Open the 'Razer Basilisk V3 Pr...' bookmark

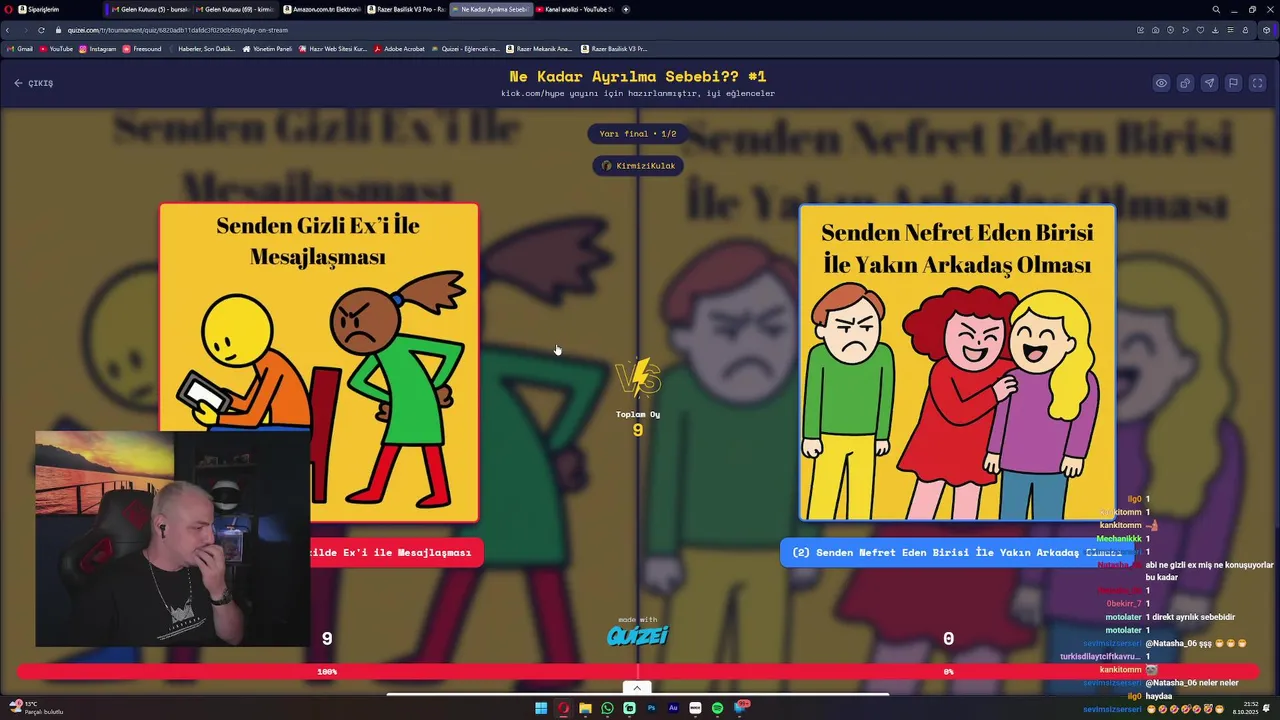[x=614, y=48]
